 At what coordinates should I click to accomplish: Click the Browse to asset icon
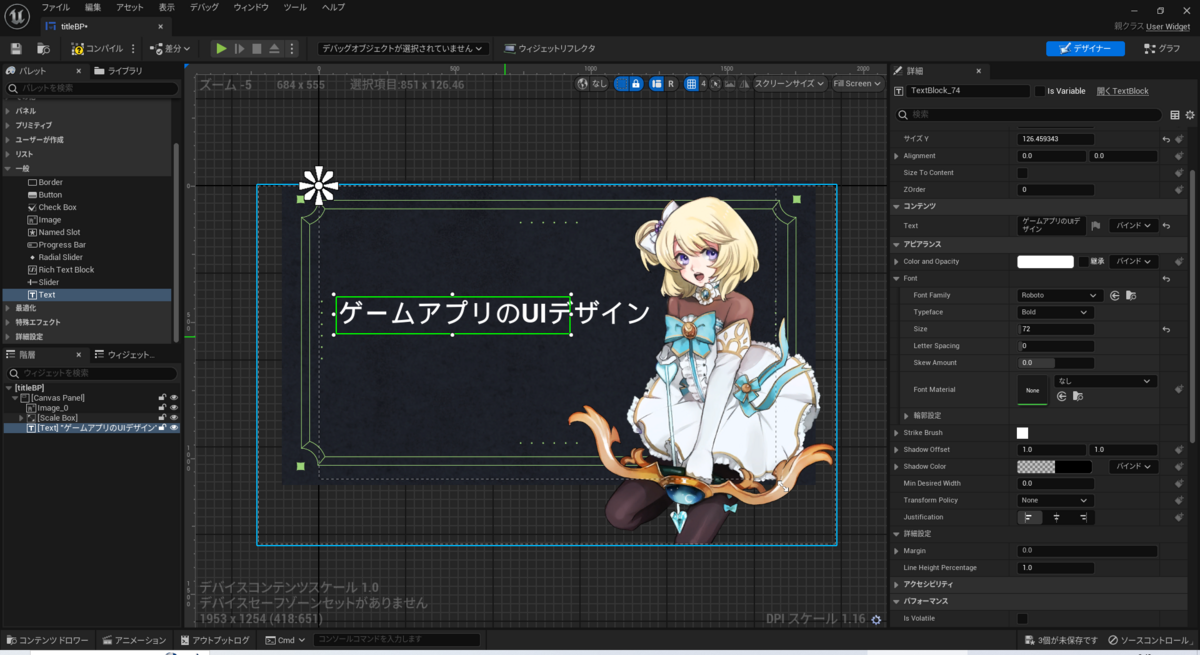pos(43,48)
